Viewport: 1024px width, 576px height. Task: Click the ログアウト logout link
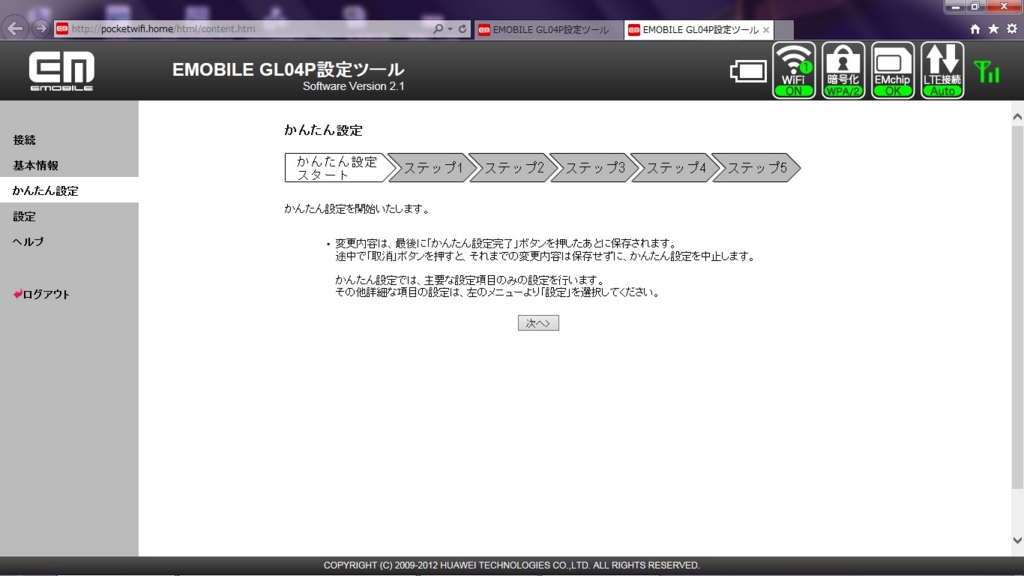click(x=41, y=294)
